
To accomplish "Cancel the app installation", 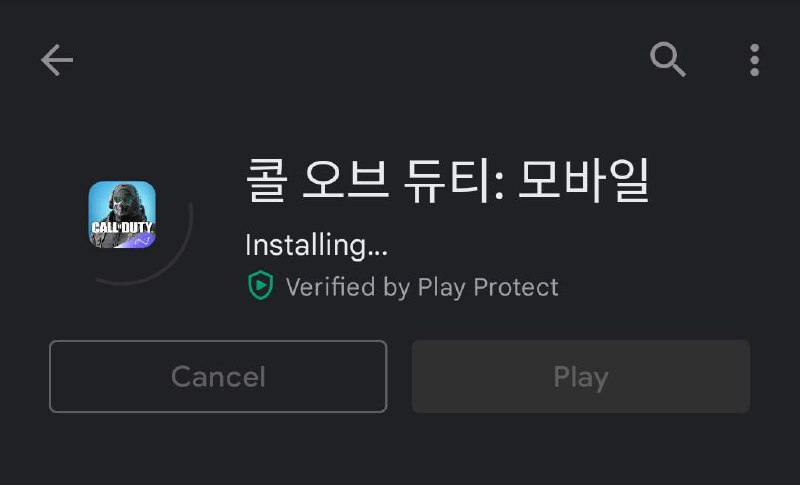I will (x=218, y=376).
